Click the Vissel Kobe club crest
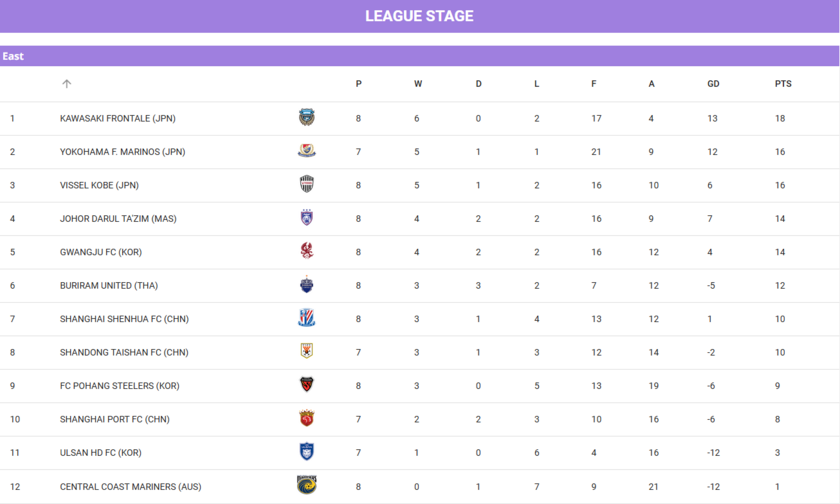The width and height of the screenshot is (840, 504). coord(307,185)
